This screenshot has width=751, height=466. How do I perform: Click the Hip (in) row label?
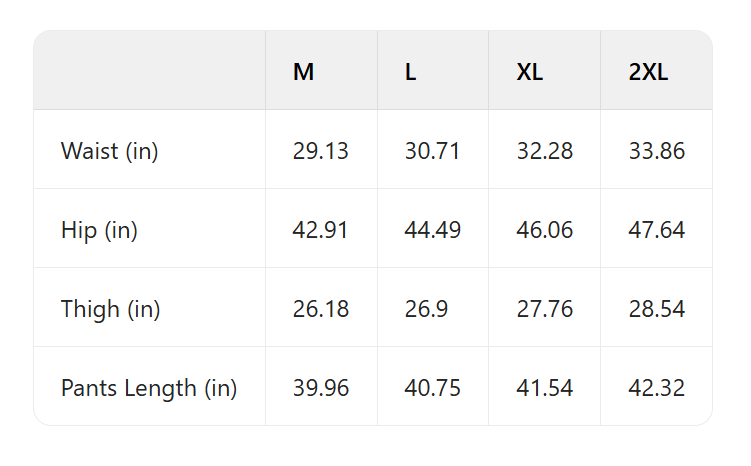tap(99, 230)
